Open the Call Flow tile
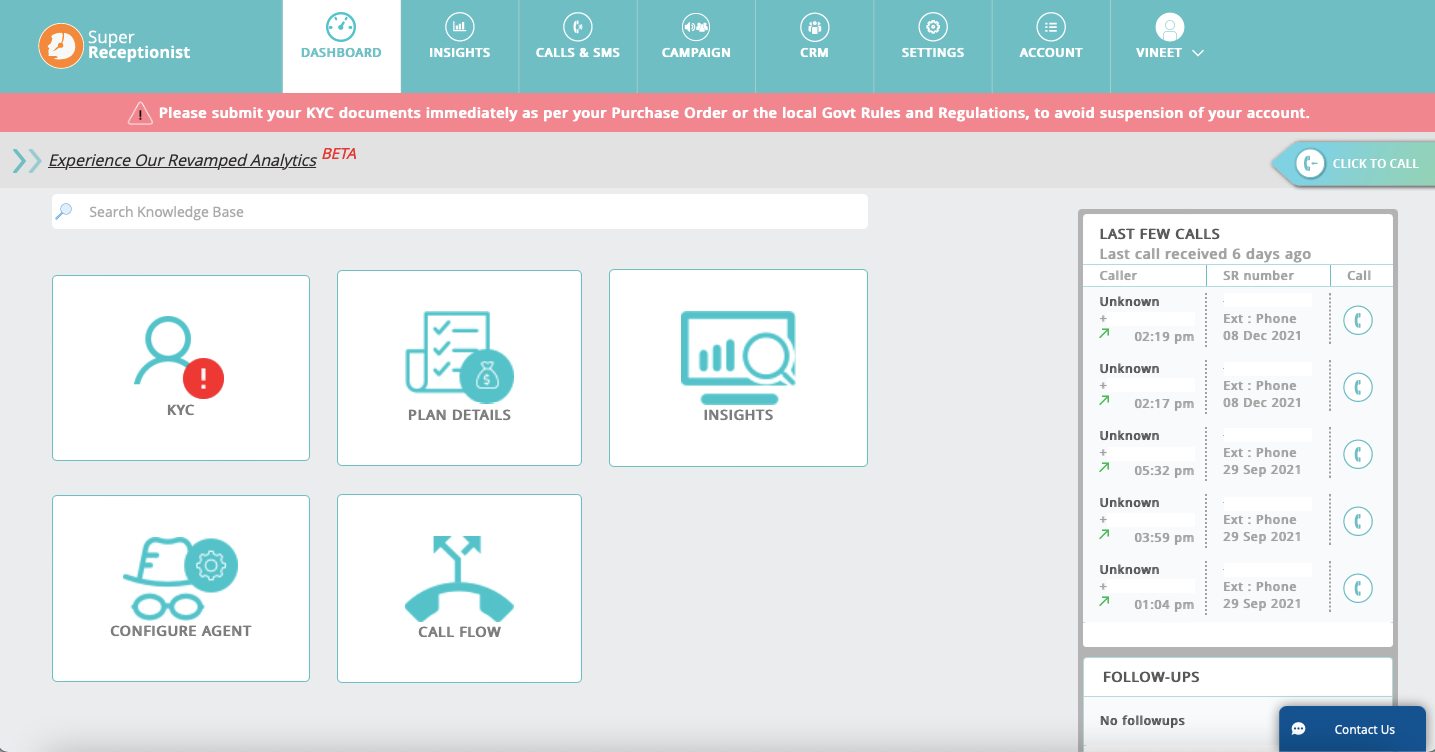The width and height of the screenshot is (1435, 752). (x=459, y=588)
